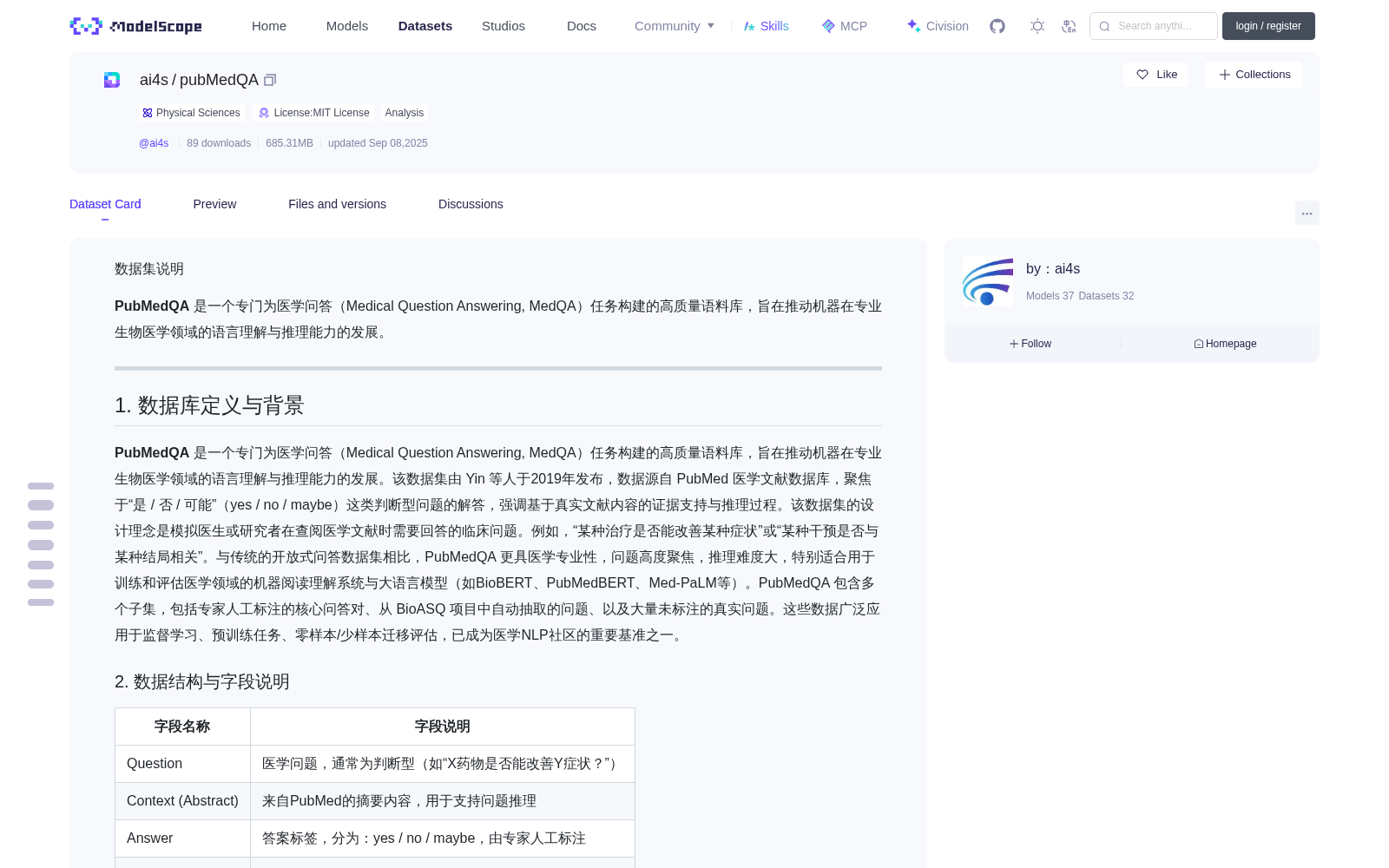Navigate to Models
Image resolution: width=1389 pixels, height=868 pixels.
click(347, 26)
